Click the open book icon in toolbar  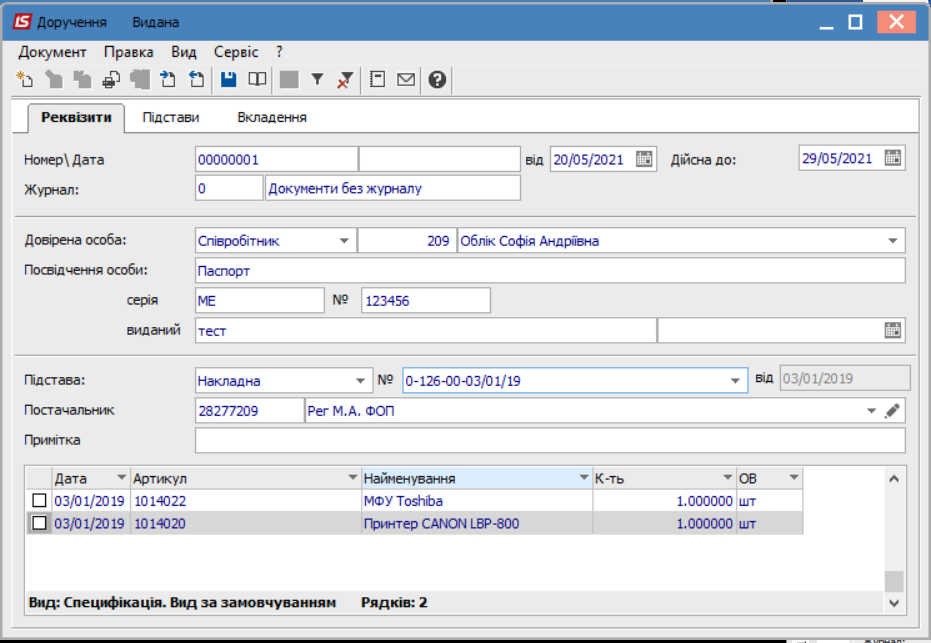click(x=257, y=80)
